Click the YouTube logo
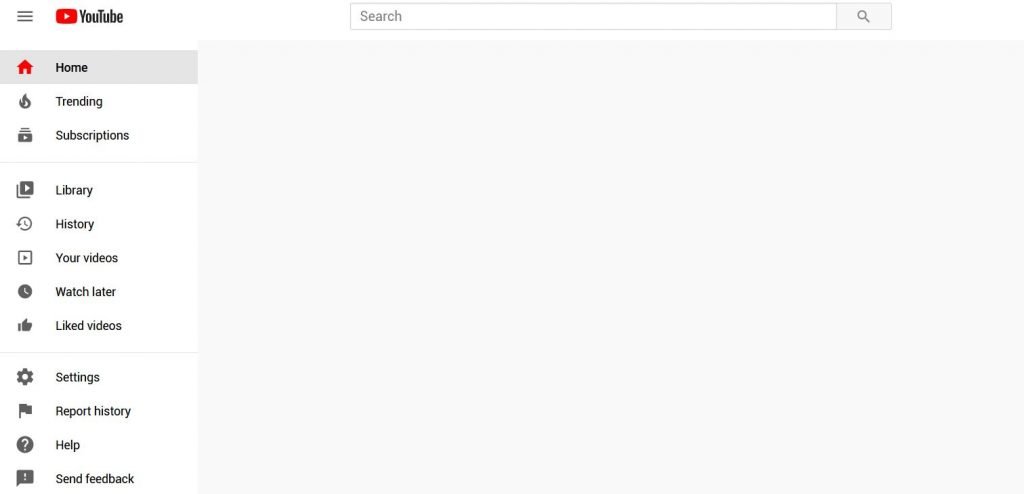Viewport: 1024px width, 494px height. 89,16
